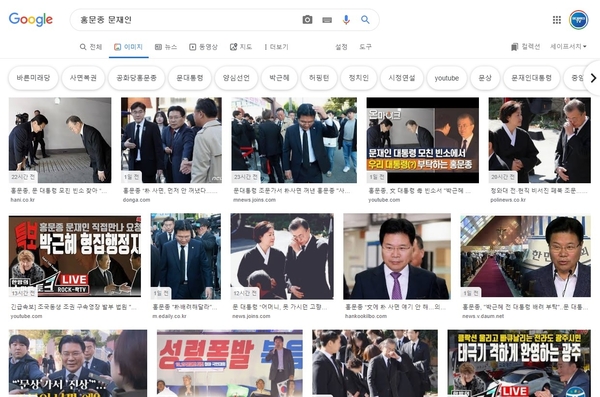Select the youtube filter chip
600x397 pixels.
pos(447,78)
